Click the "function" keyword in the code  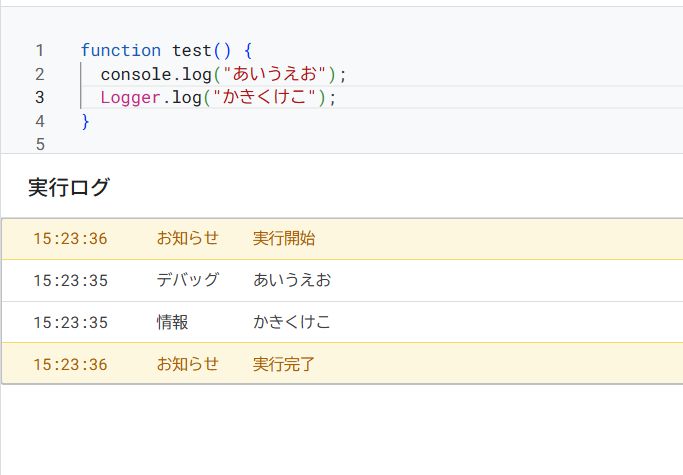pyautogui.click(x=120, y=50)
